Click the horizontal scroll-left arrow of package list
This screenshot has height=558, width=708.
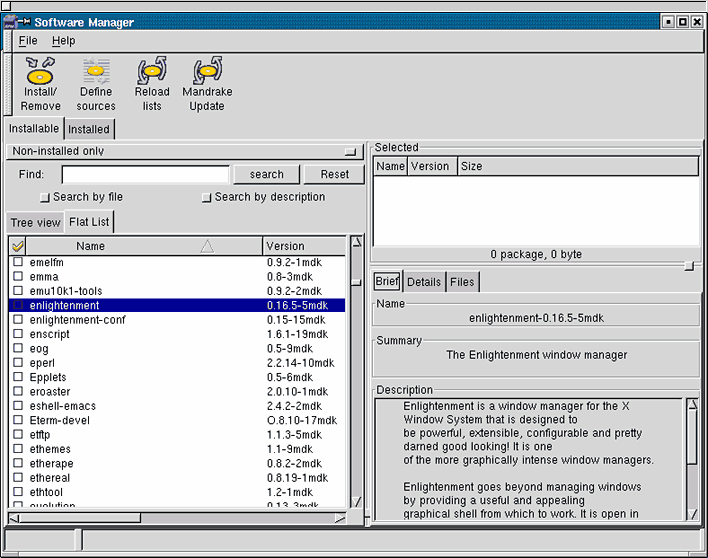pyautogui.click(x=14, y=518)
